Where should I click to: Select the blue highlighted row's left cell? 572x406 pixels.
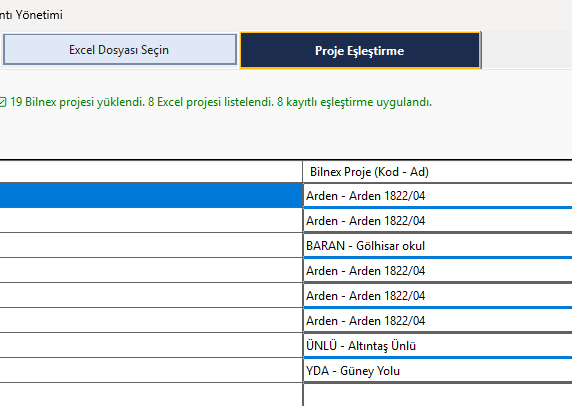click(x=151, y=196)
